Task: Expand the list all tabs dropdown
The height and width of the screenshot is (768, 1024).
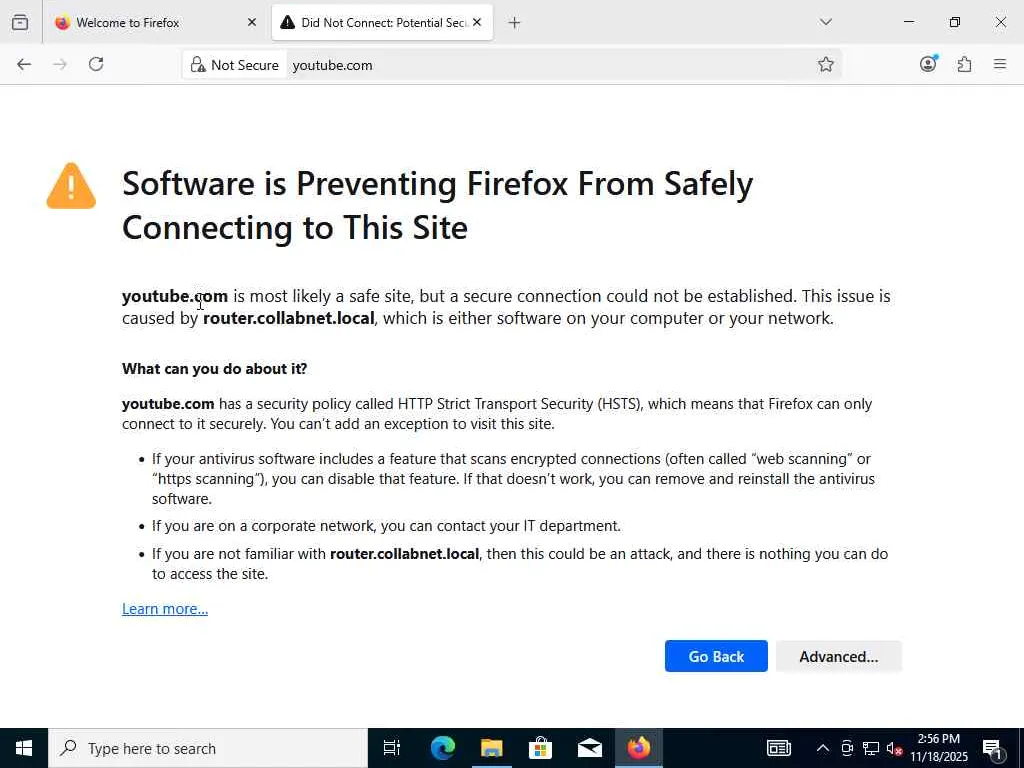Action: pyautogui.click(x=825, y=22)
